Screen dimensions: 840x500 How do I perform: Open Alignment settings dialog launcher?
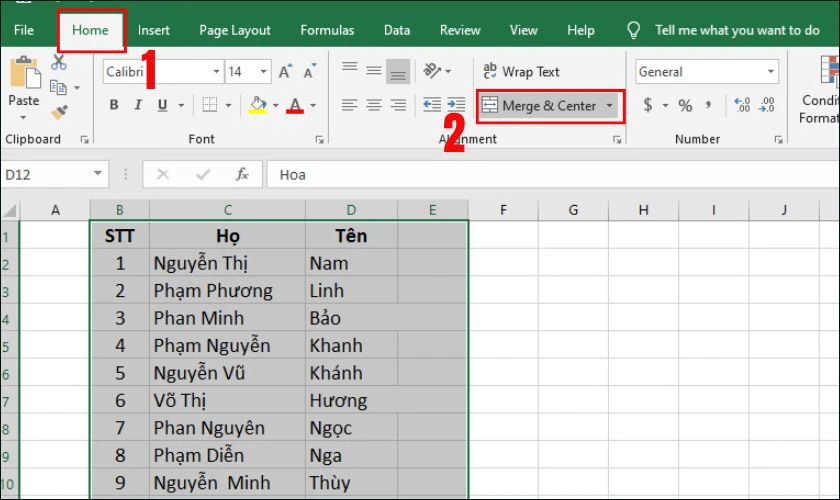pos(617,139)
